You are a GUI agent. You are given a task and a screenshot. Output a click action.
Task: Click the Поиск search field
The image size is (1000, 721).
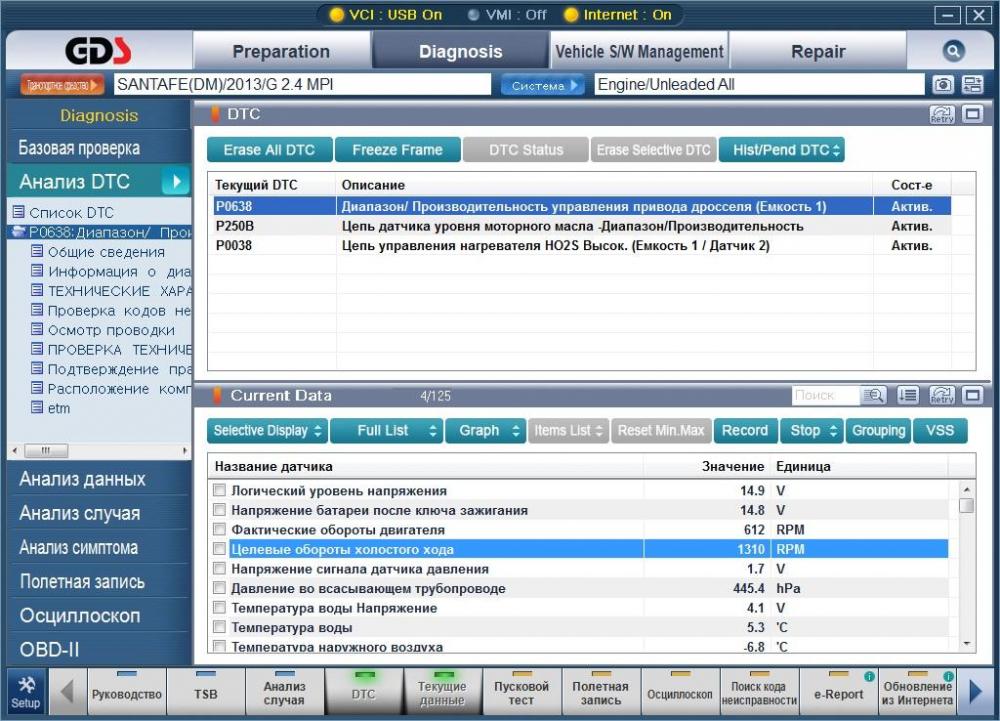click(x=824, y=396)
